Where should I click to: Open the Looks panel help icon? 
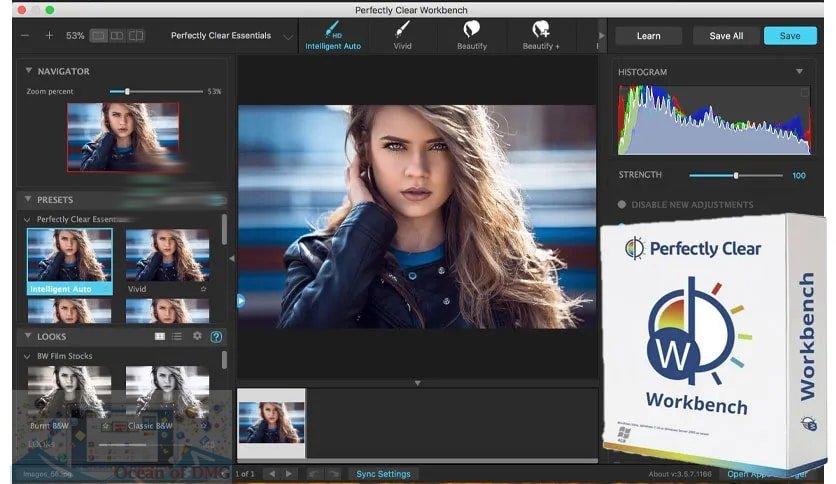216,337
